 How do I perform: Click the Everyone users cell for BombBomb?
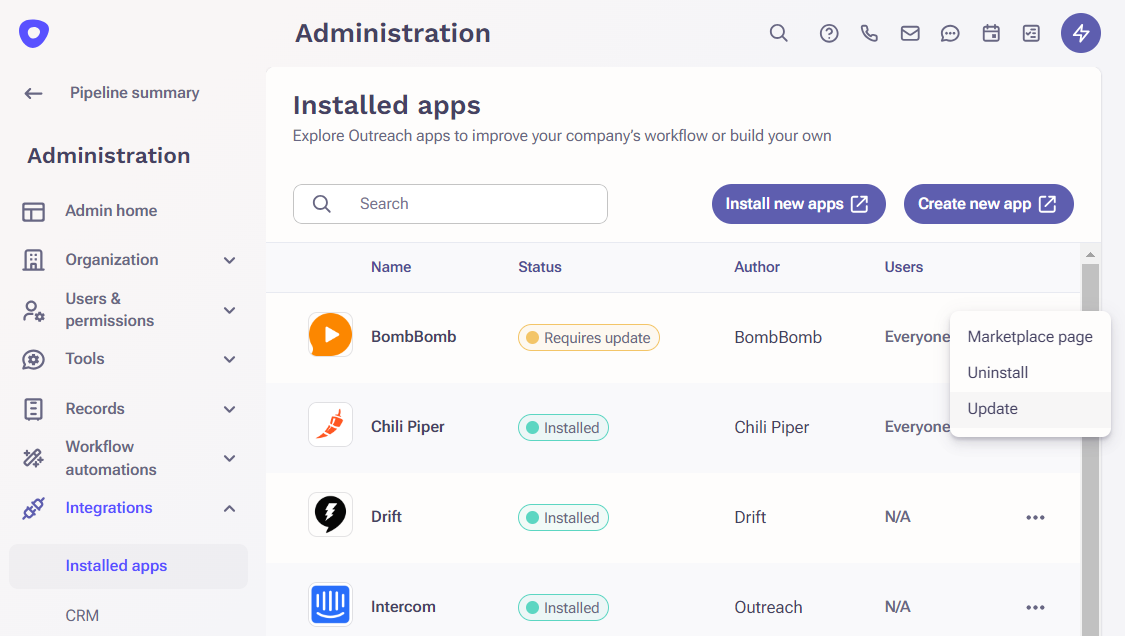pyautogui.click(x=917, y=337)
